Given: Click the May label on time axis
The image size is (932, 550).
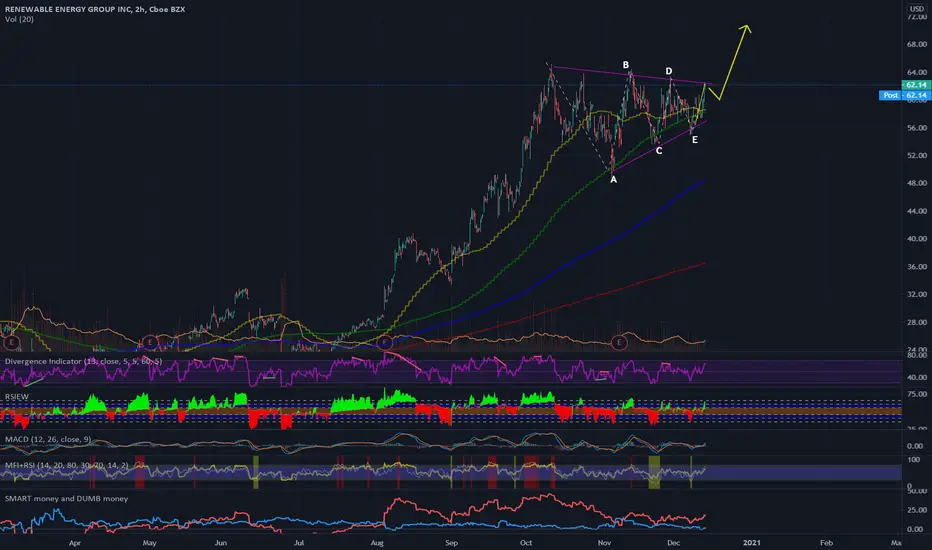Looking at the screenshot, I should tap(149, 543).
